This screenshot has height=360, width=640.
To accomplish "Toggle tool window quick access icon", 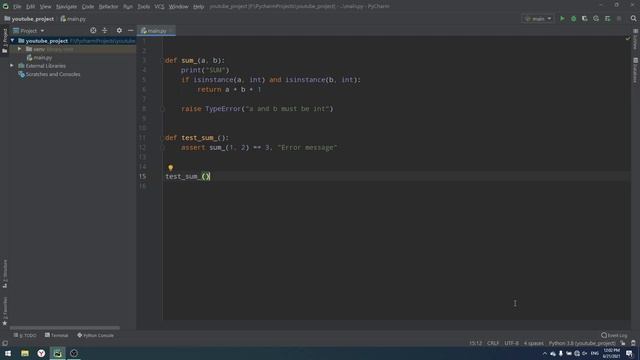I will pos(5,343).
